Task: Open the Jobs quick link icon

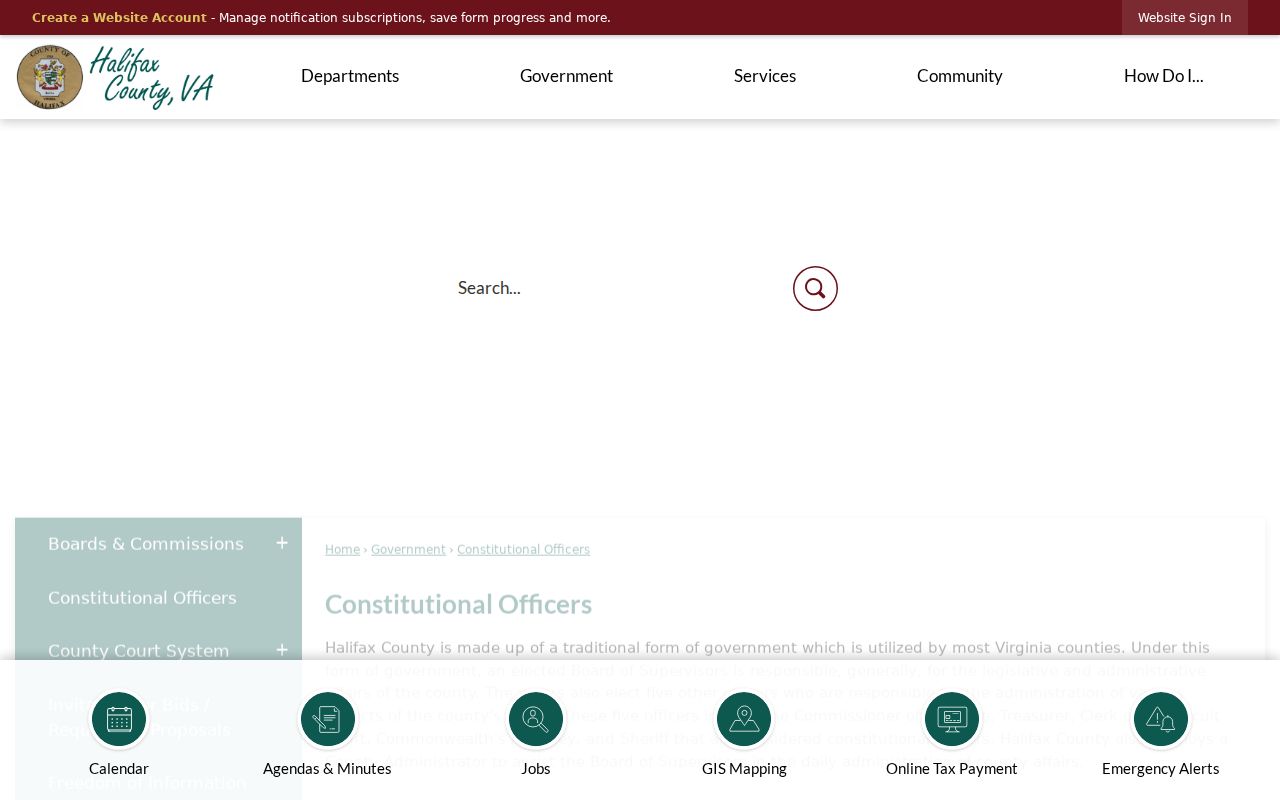Action: point(536,719)
